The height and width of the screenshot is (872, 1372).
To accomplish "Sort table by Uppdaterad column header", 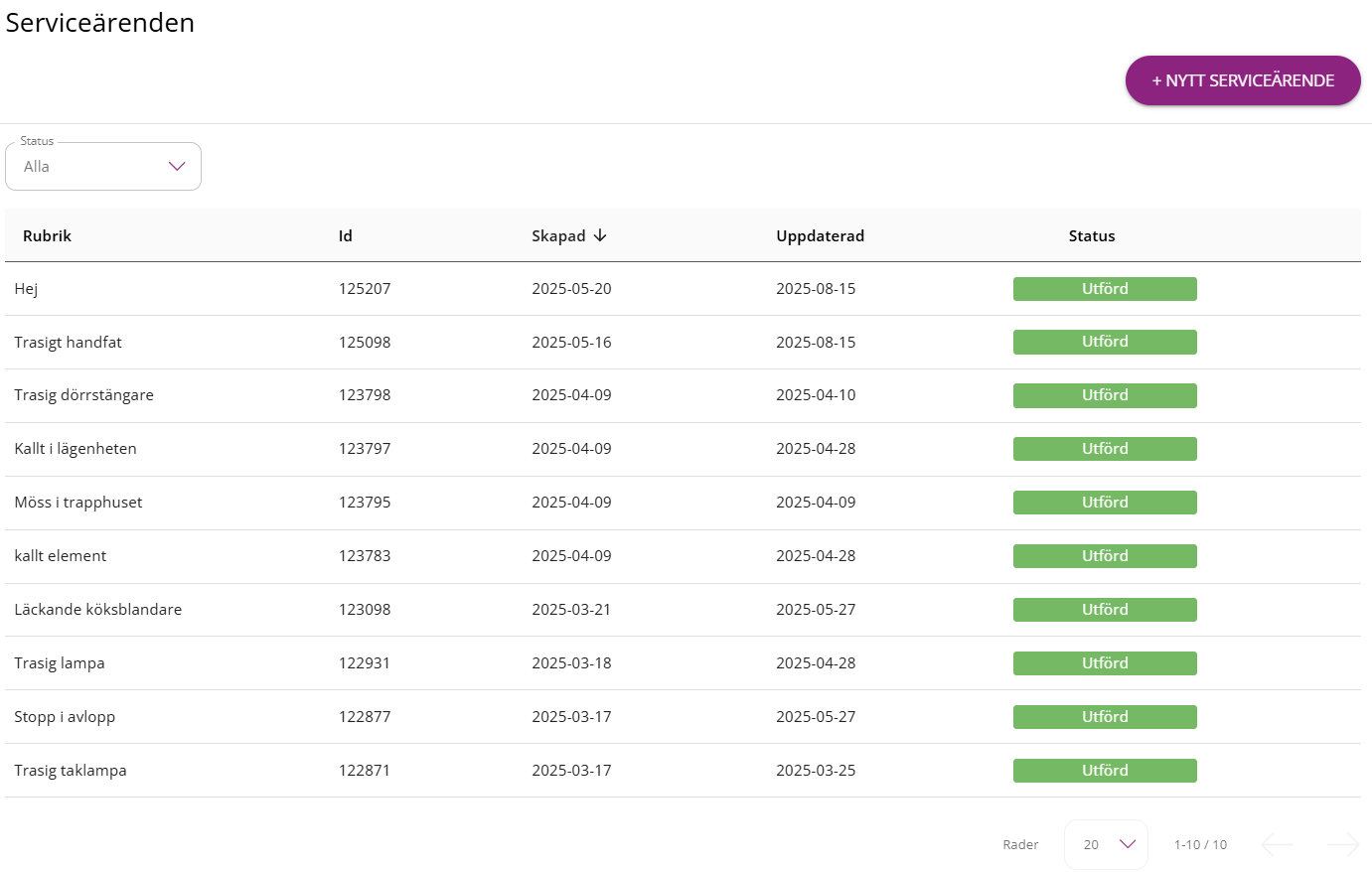I will 820,235.
